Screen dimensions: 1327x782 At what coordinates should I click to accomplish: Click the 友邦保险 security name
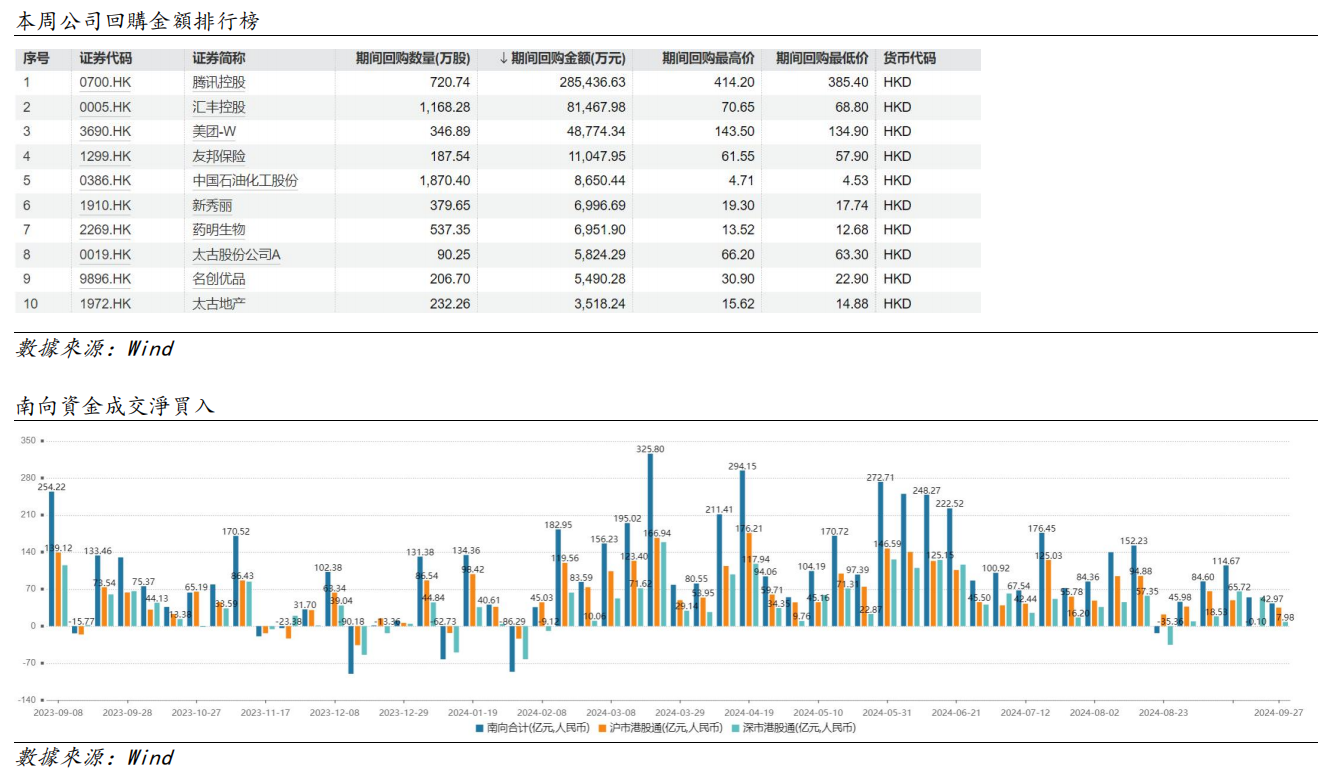click(x=219, y=156)
